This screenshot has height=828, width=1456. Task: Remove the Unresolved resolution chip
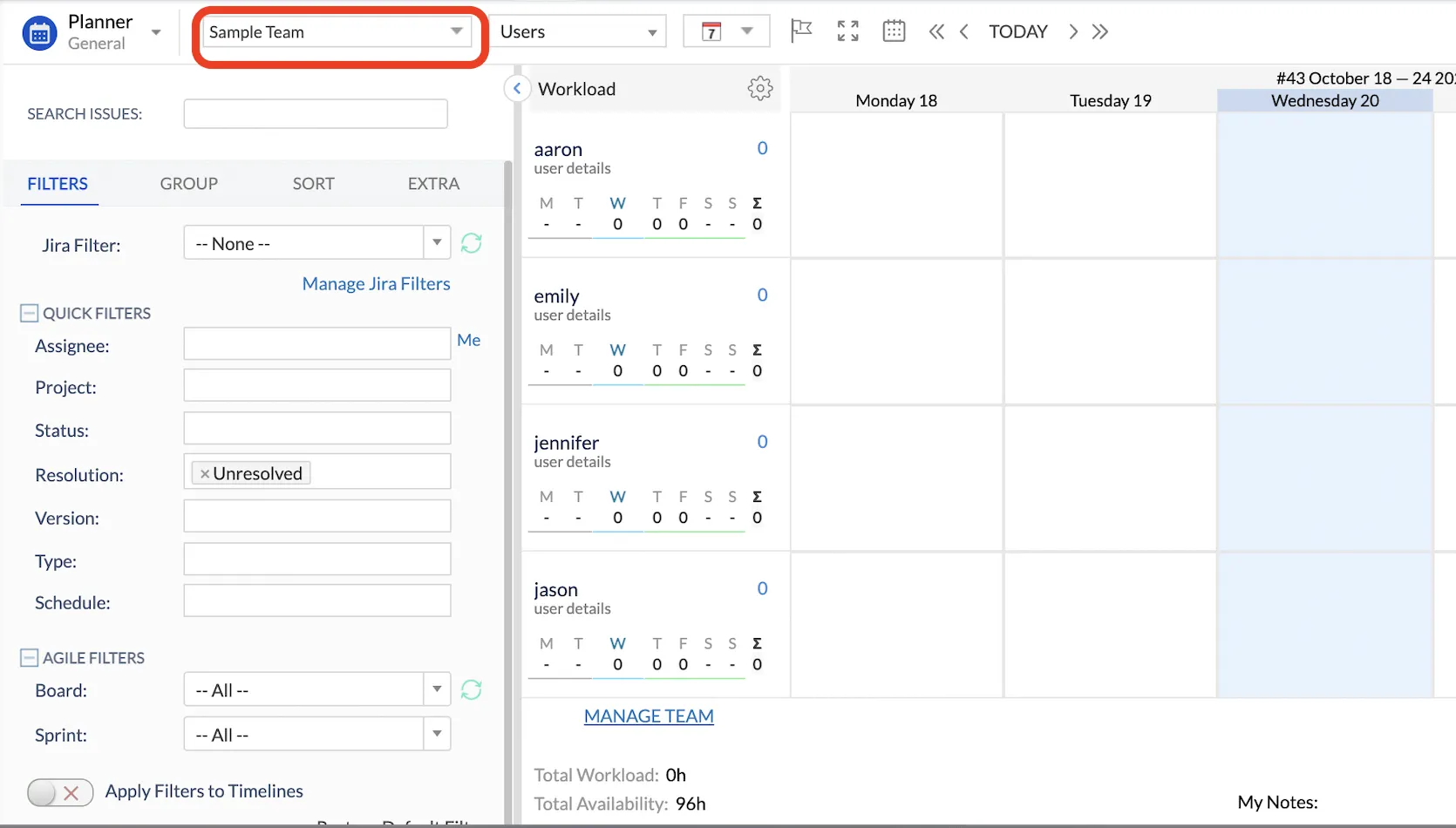click(203, 473)
